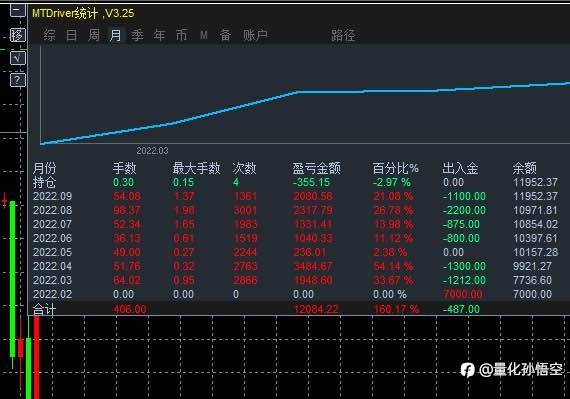This screenshot has height=399, width=570.
Task: Select the 2022.02 month row label
Action: (x=52, y=294)
